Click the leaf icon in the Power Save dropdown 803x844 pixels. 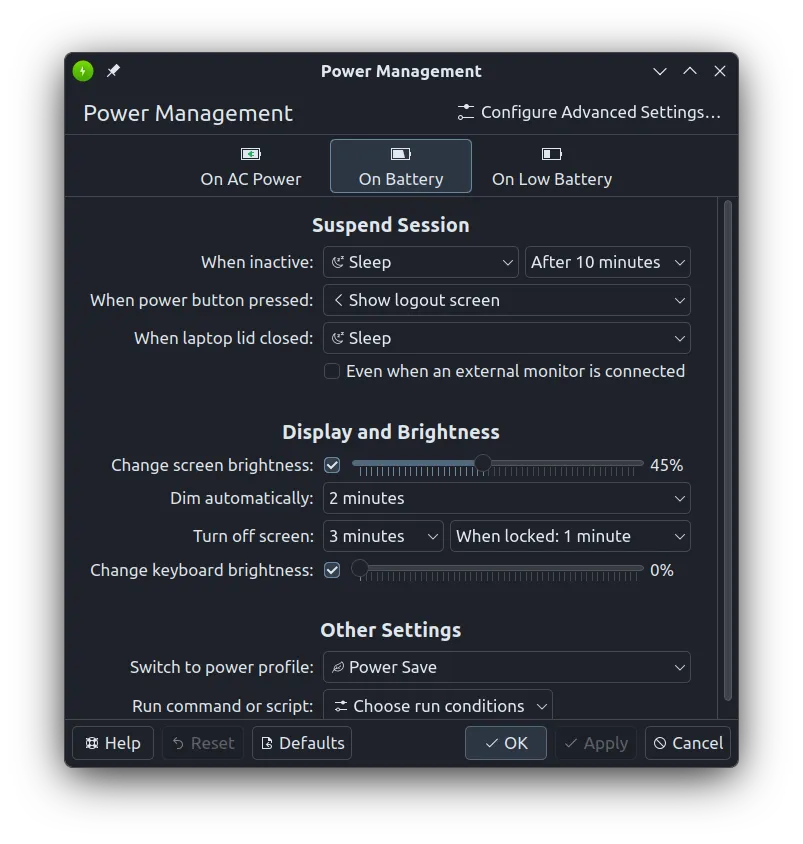(x=337, y=667)
